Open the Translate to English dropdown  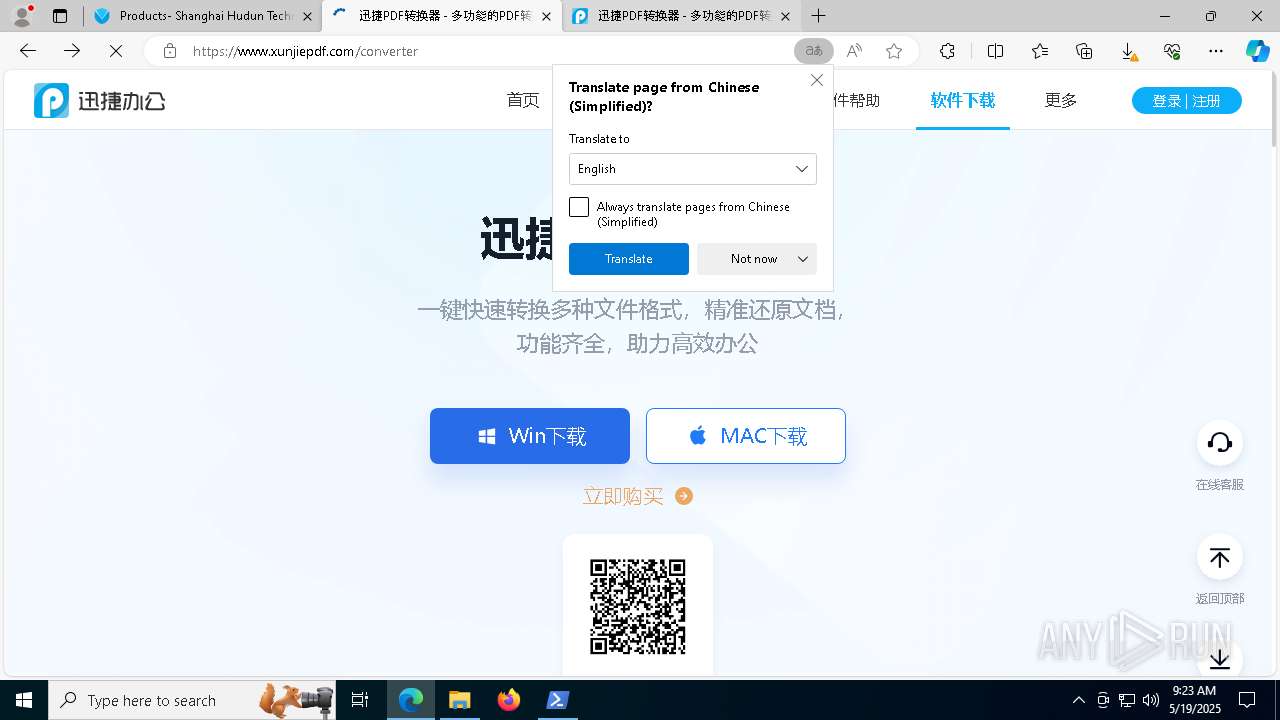(693, 169)
